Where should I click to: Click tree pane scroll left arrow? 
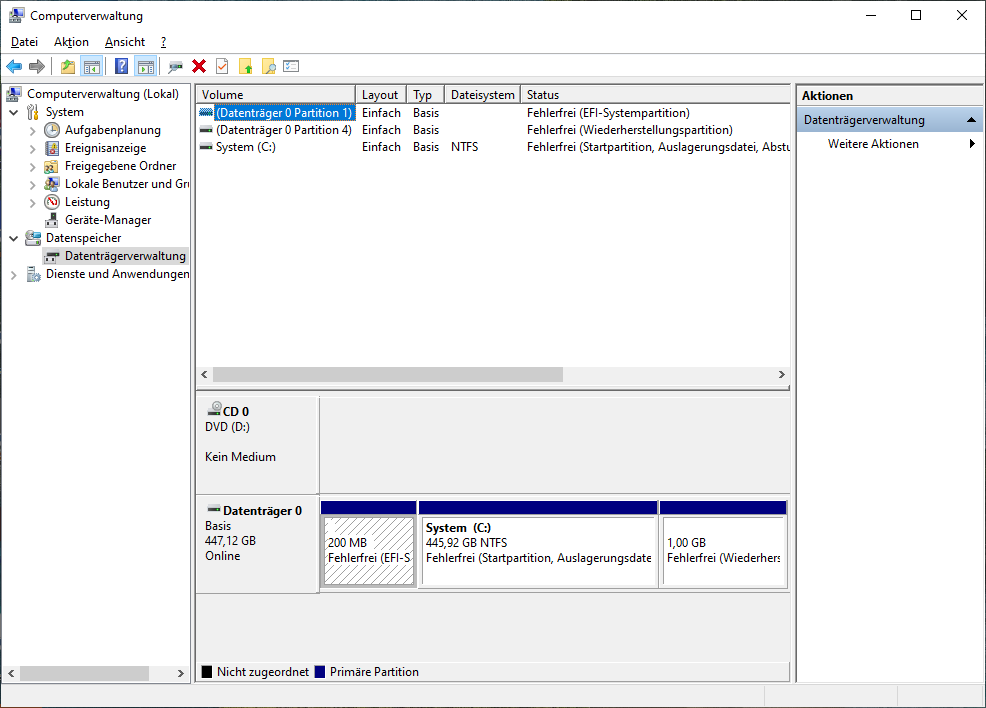(x=11, y=673)
